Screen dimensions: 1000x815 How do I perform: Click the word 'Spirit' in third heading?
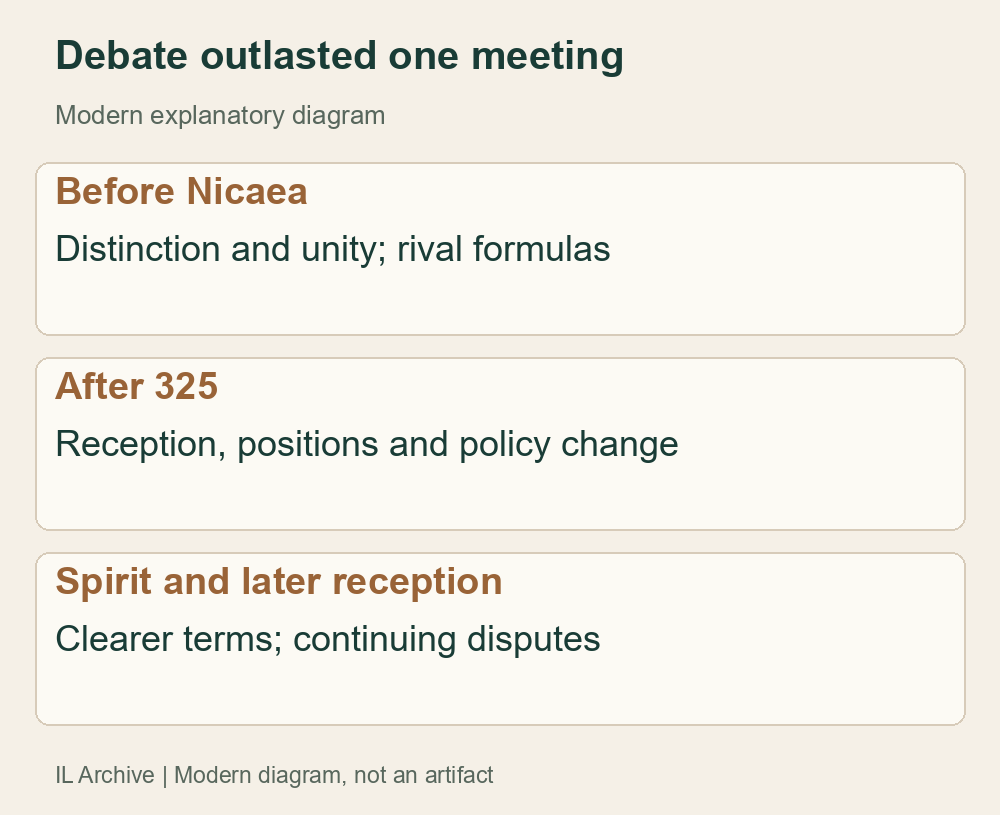[x=104, y=582]
